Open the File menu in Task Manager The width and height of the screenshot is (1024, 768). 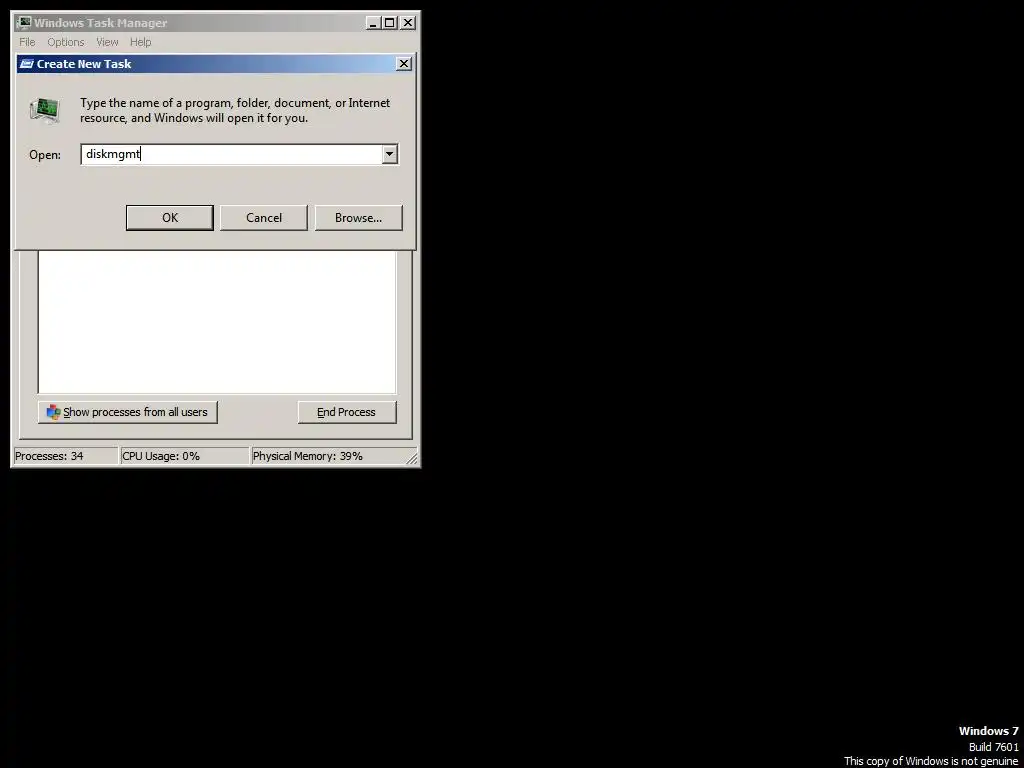point(27,42)
